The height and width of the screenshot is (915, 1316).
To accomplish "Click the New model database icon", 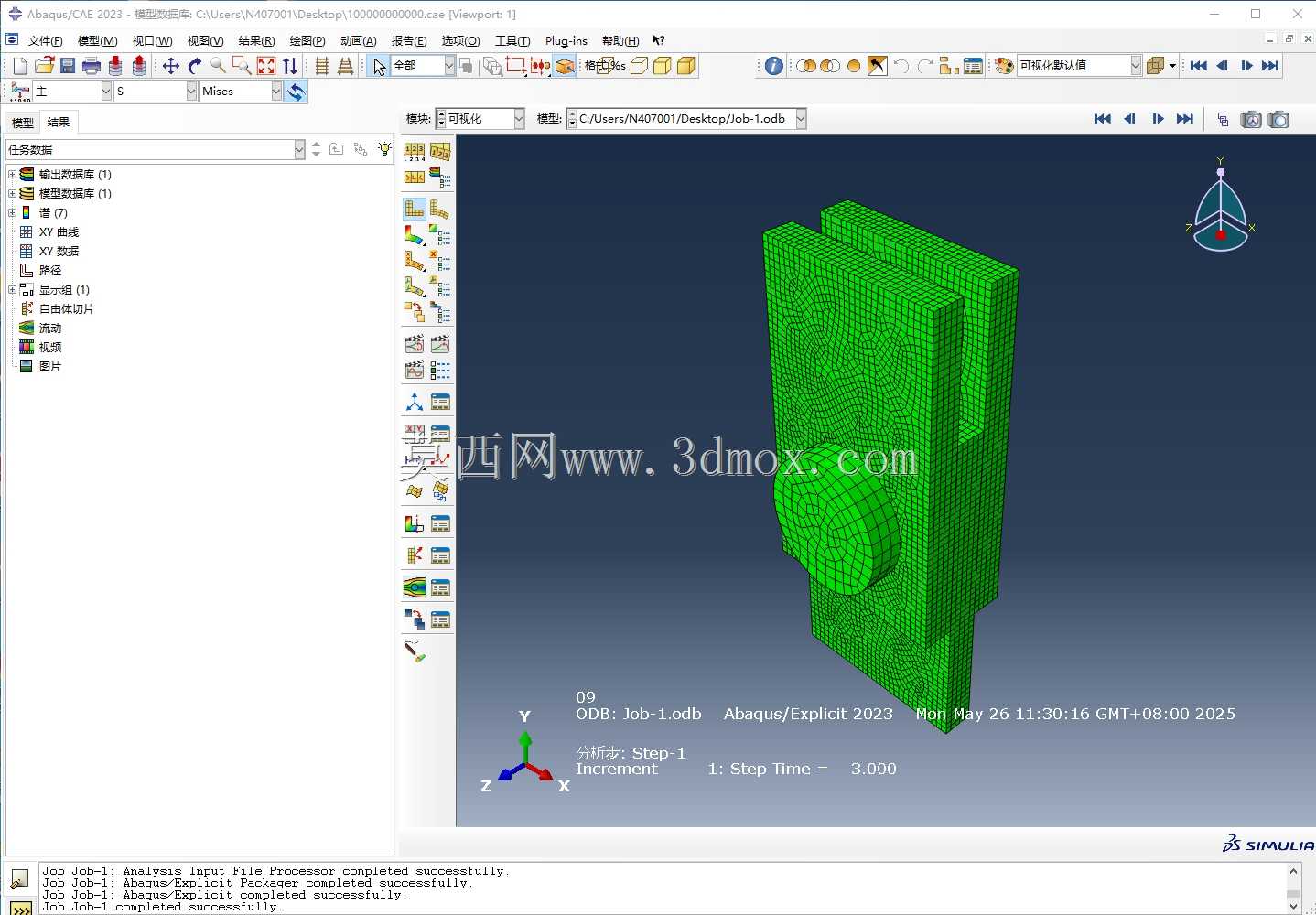I will pos(20,66).
